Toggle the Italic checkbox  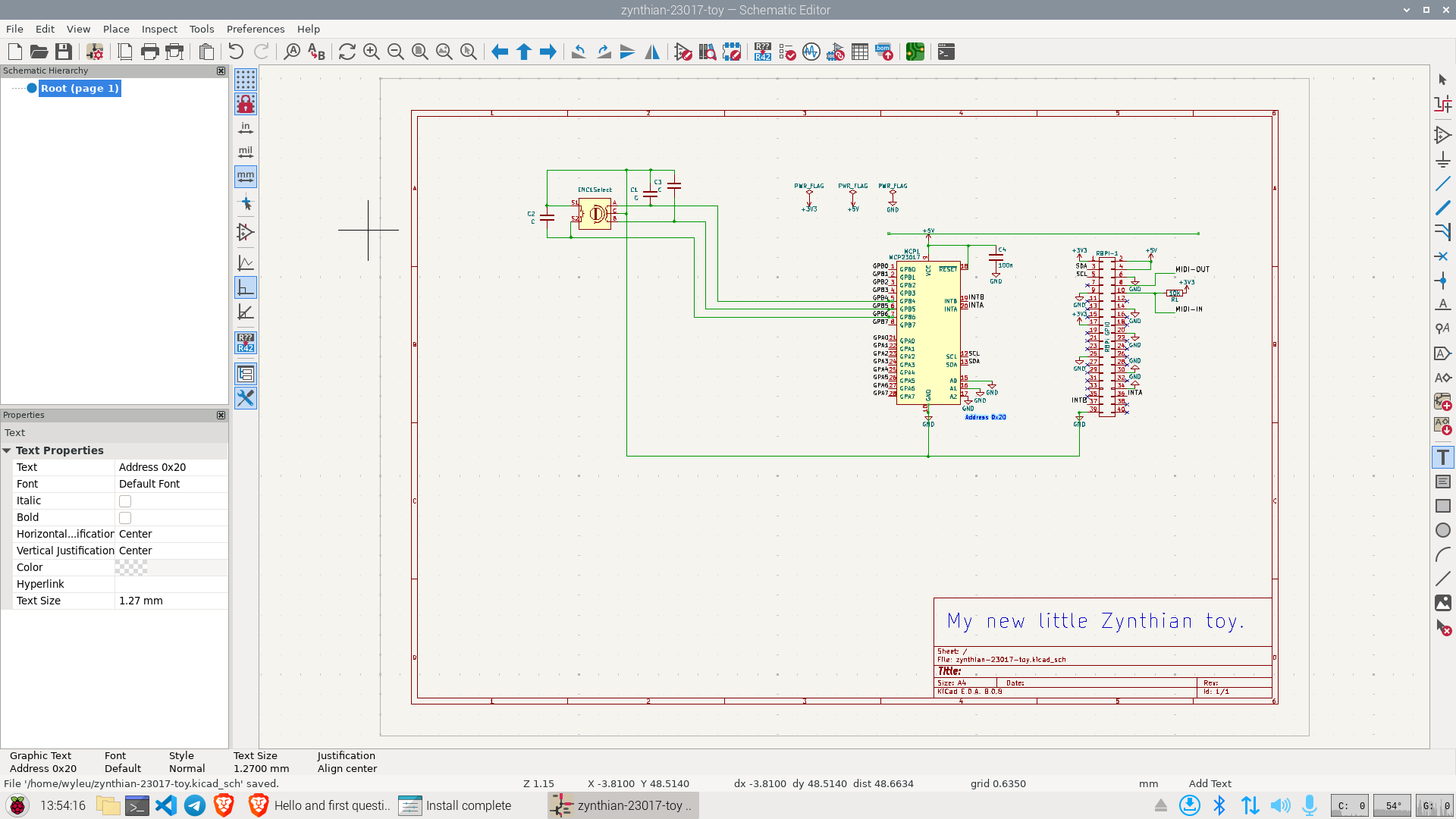125,501
